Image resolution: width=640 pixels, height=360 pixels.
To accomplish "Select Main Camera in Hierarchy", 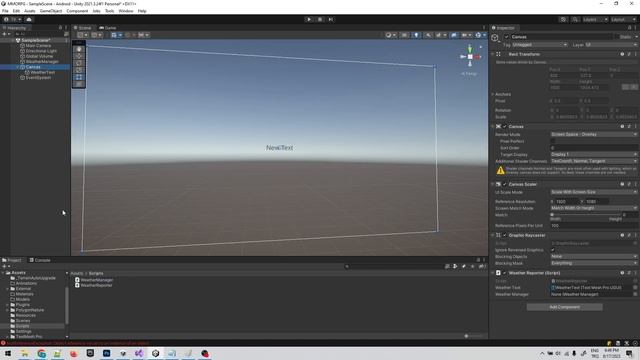I will point(38,46).
